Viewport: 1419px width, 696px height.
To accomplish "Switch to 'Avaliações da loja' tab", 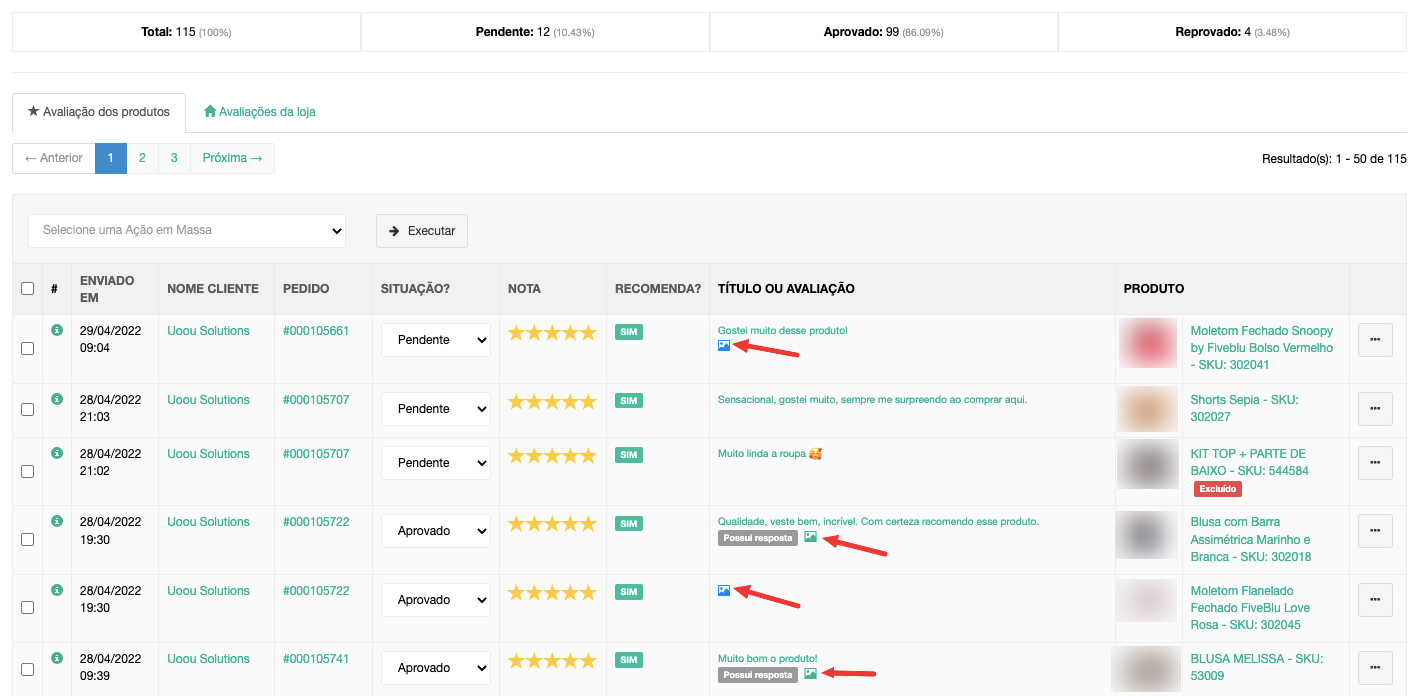I will pyautogui.click(x=260, y=112).
